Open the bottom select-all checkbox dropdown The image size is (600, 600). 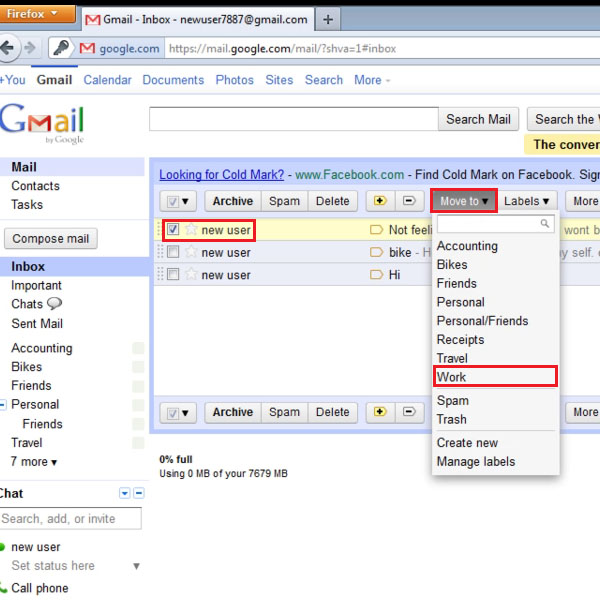coord(178,412)
